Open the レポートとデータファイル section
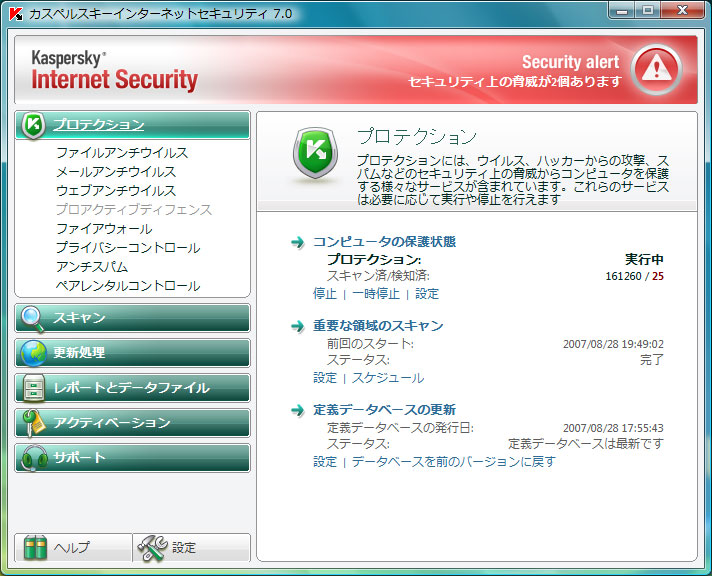 coord(132,388)
